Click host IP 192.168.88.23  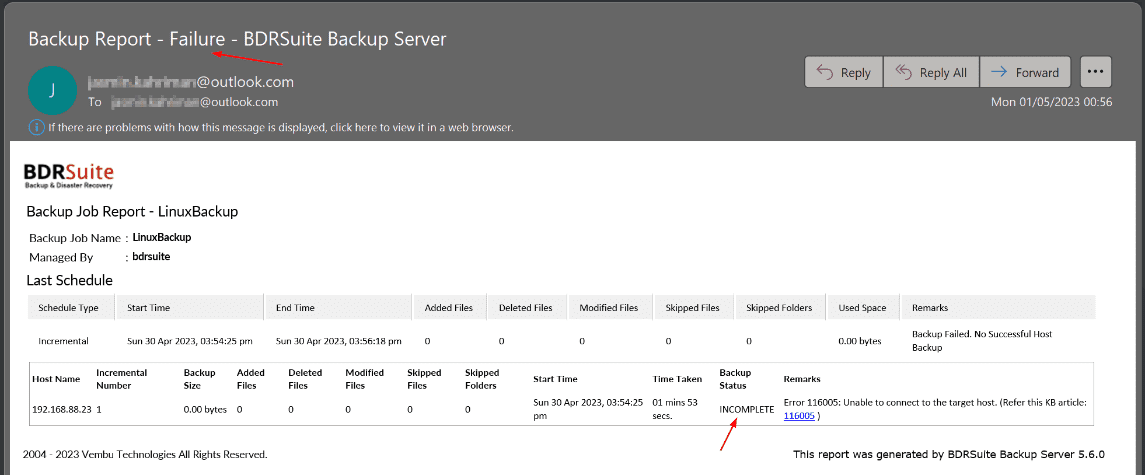point(62,409)
